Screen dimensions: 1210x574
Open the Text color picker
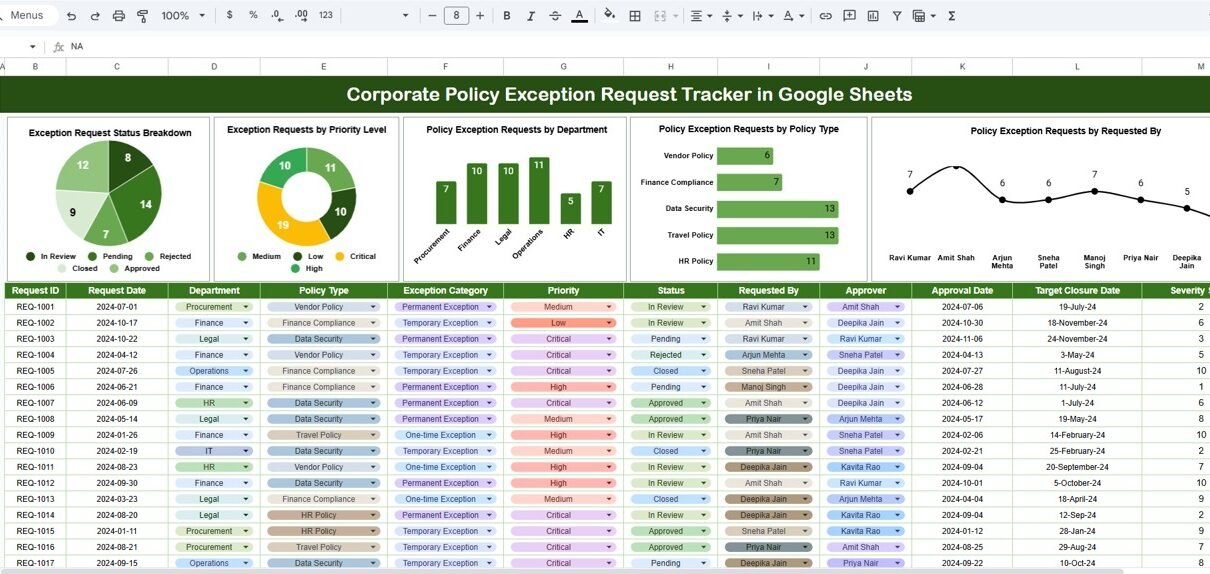coord(579,16)
